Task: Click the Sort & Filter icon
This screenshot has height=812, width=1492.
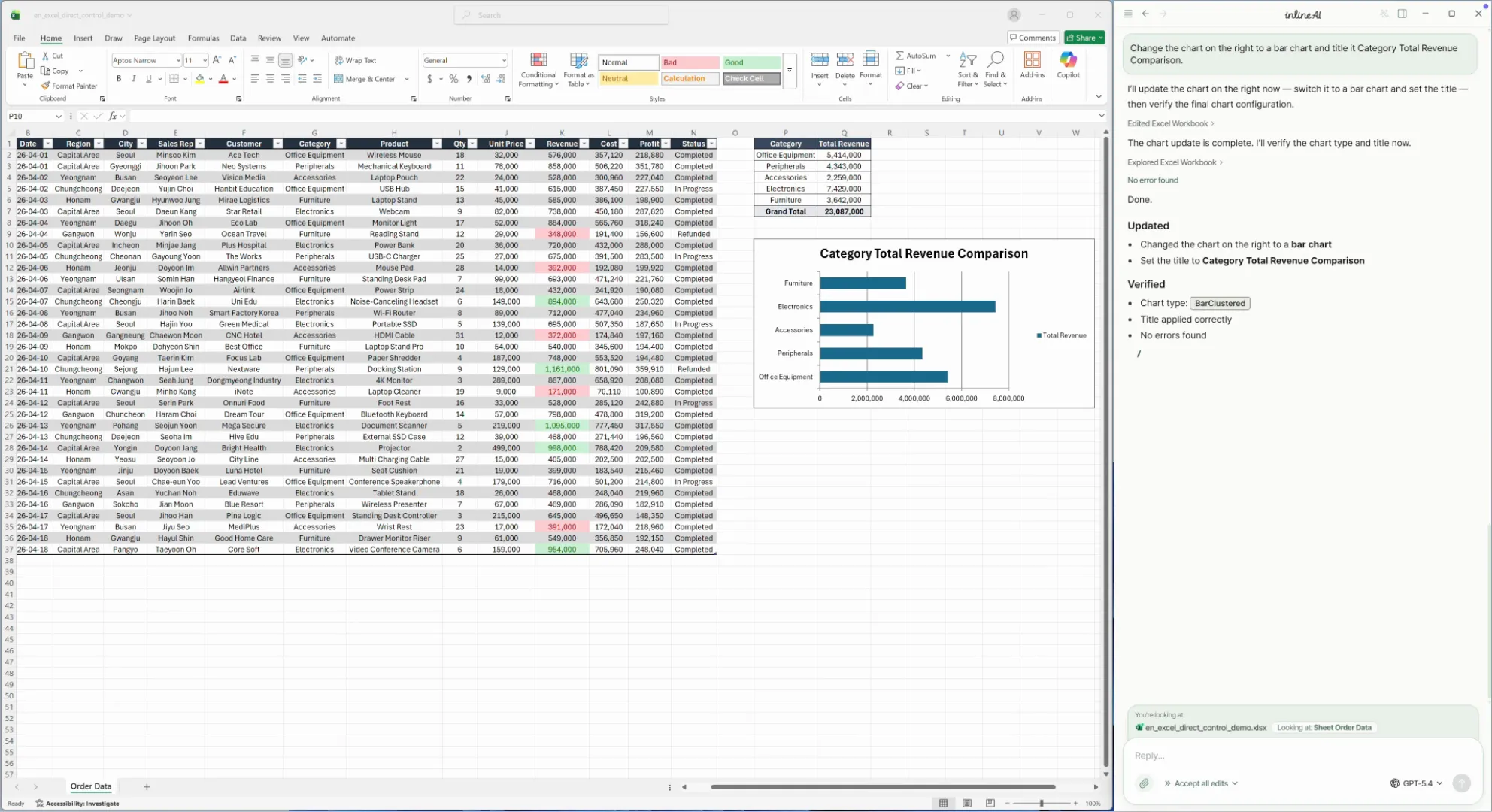Action: tap(968, 61)
